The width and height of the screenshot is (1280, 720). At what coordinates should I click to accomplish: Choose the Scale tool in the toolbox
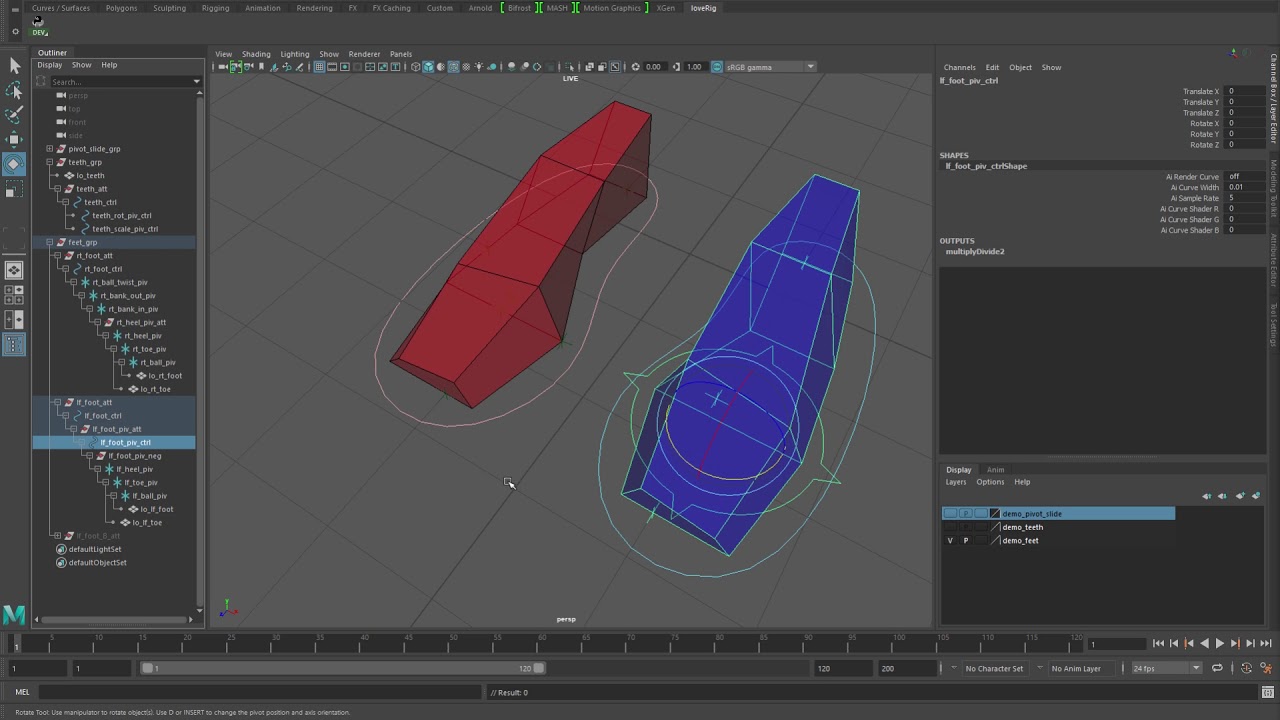(14, 188)
